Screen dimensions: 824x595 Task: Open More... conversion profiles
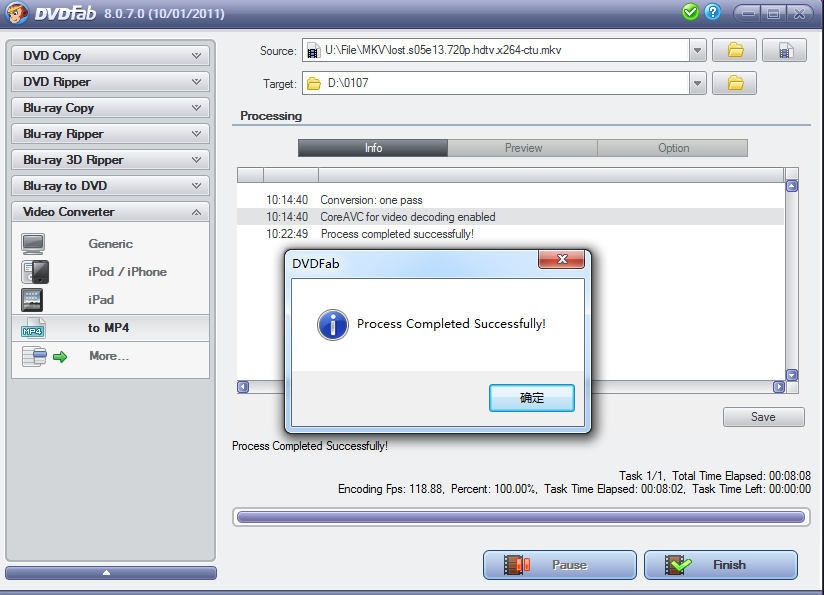110,356
